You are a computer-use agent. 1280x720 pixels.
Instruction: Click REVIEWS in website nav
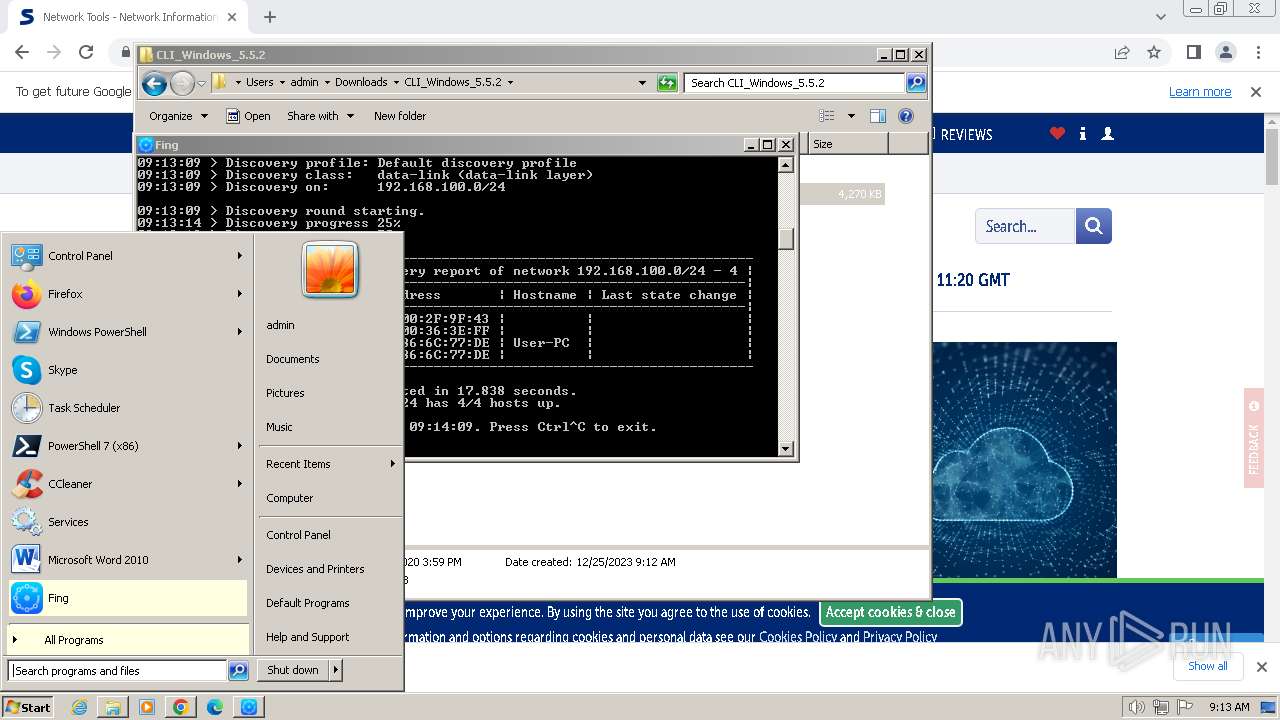point(966,134)
